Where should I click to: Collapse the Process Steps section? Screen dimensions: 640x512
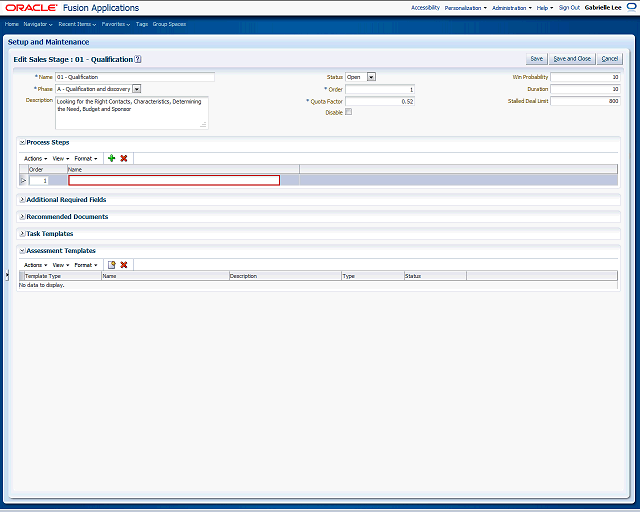tap(22, 142)
